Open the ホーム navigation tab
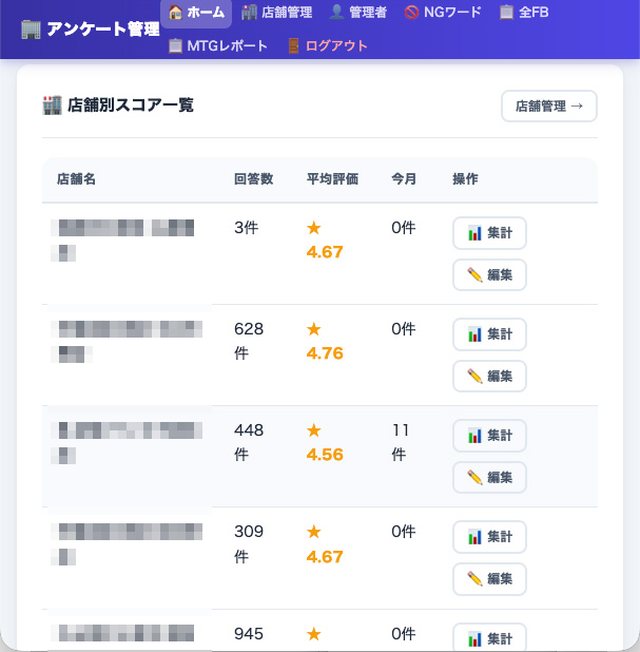 point(196,13)
